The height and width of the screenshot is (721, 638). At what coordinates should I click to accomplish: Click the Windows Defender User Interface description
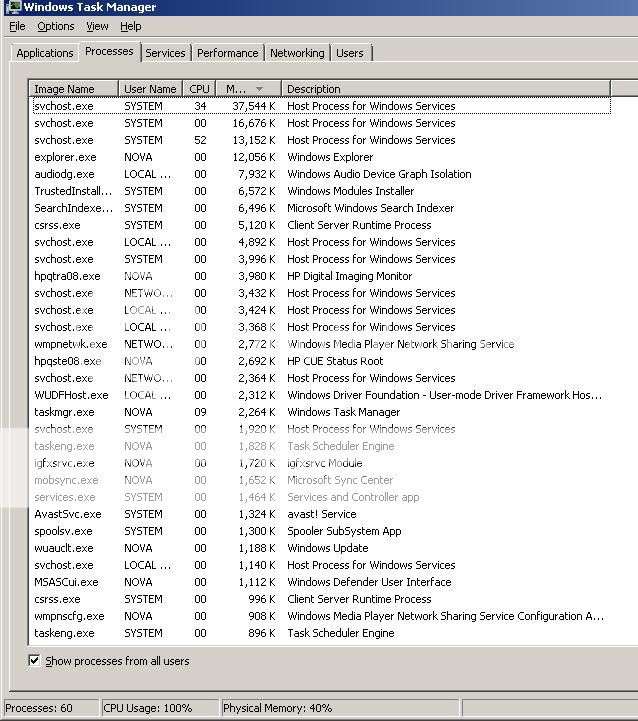point(369,583)
